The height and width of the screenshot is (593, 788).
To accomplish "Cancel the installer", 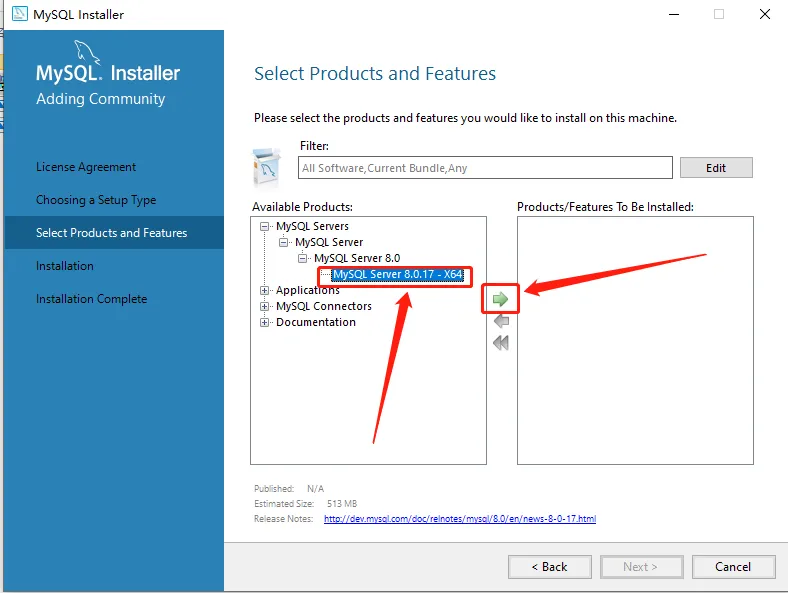I will (733, 567).
